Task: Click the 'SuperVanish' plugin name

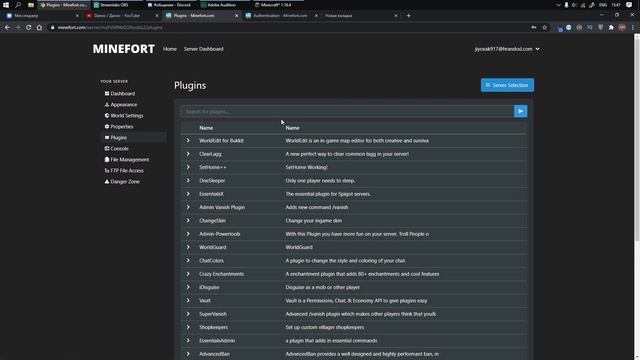Action: (x=213, y=314)
